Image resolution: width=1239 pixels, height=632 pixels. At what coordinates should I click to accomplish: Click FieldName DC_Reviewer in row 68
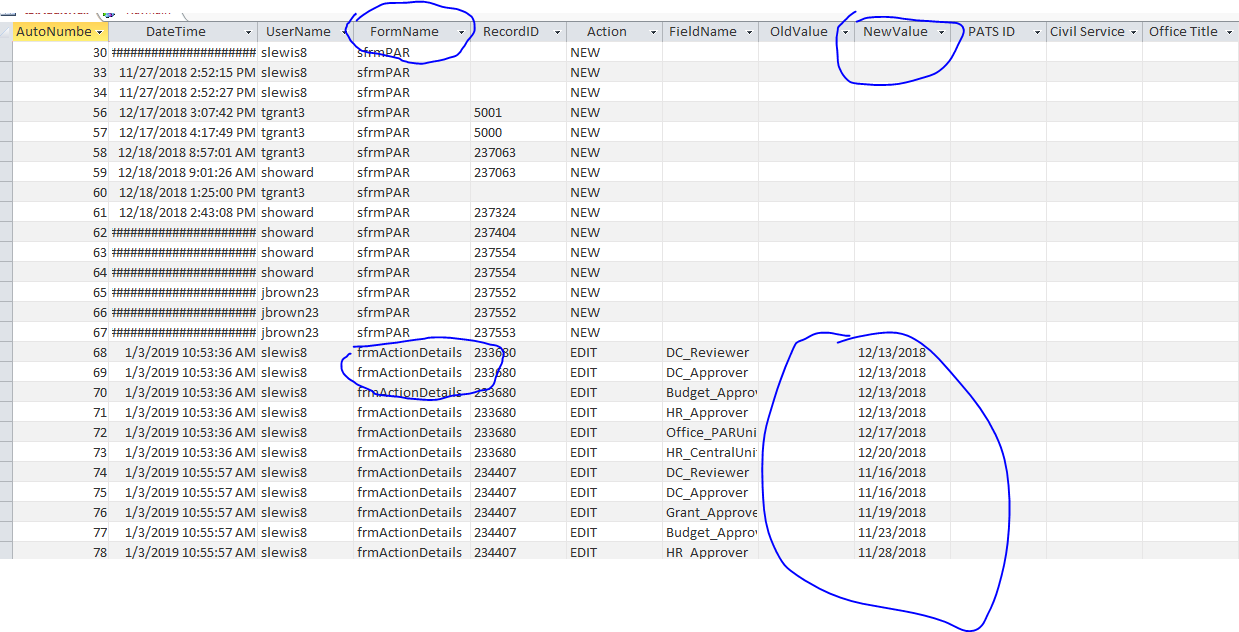[710, 352]
